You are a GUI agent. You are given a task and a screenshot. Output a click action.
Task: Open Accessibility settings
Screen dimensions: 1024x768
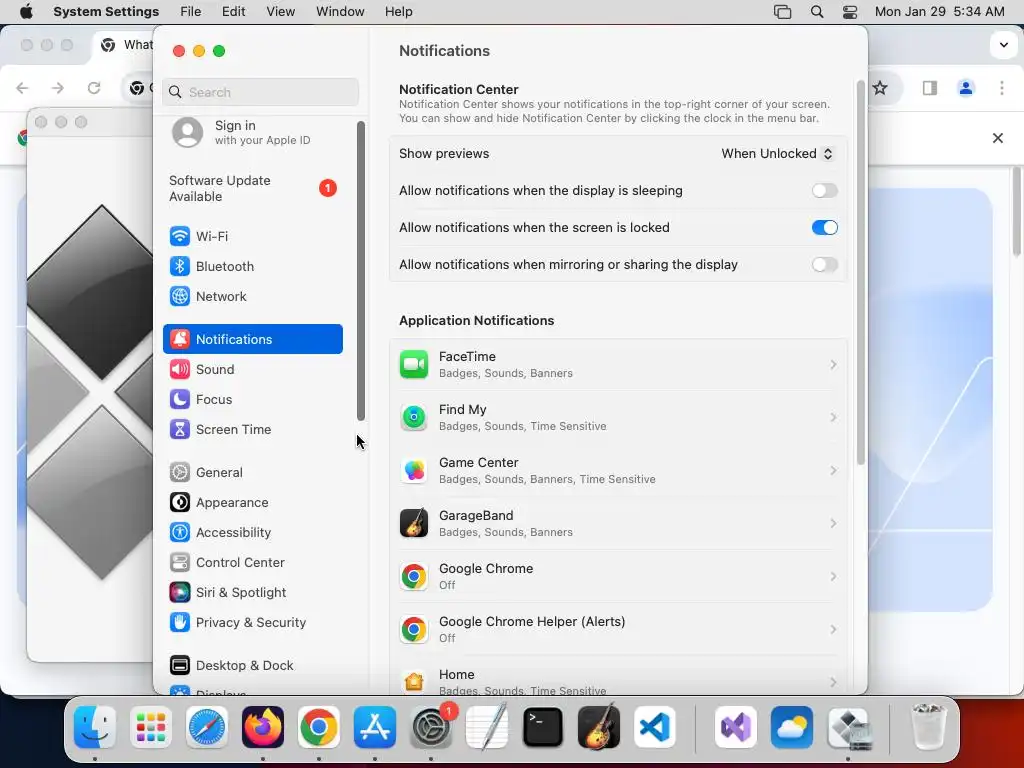click(253, 533)
